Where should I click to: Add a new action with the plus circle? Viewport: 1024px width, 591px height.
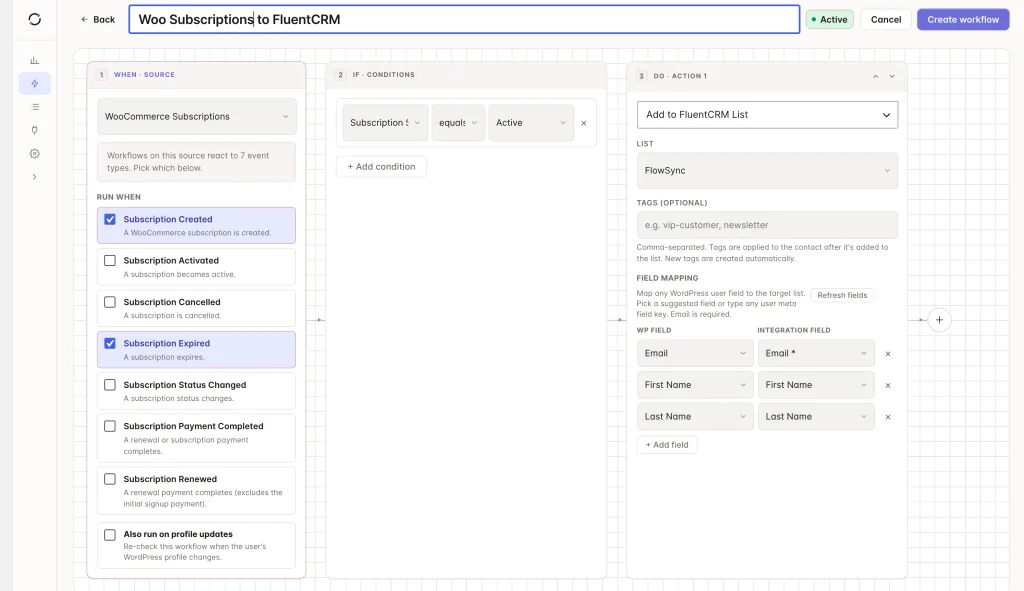tap(939, 320)
